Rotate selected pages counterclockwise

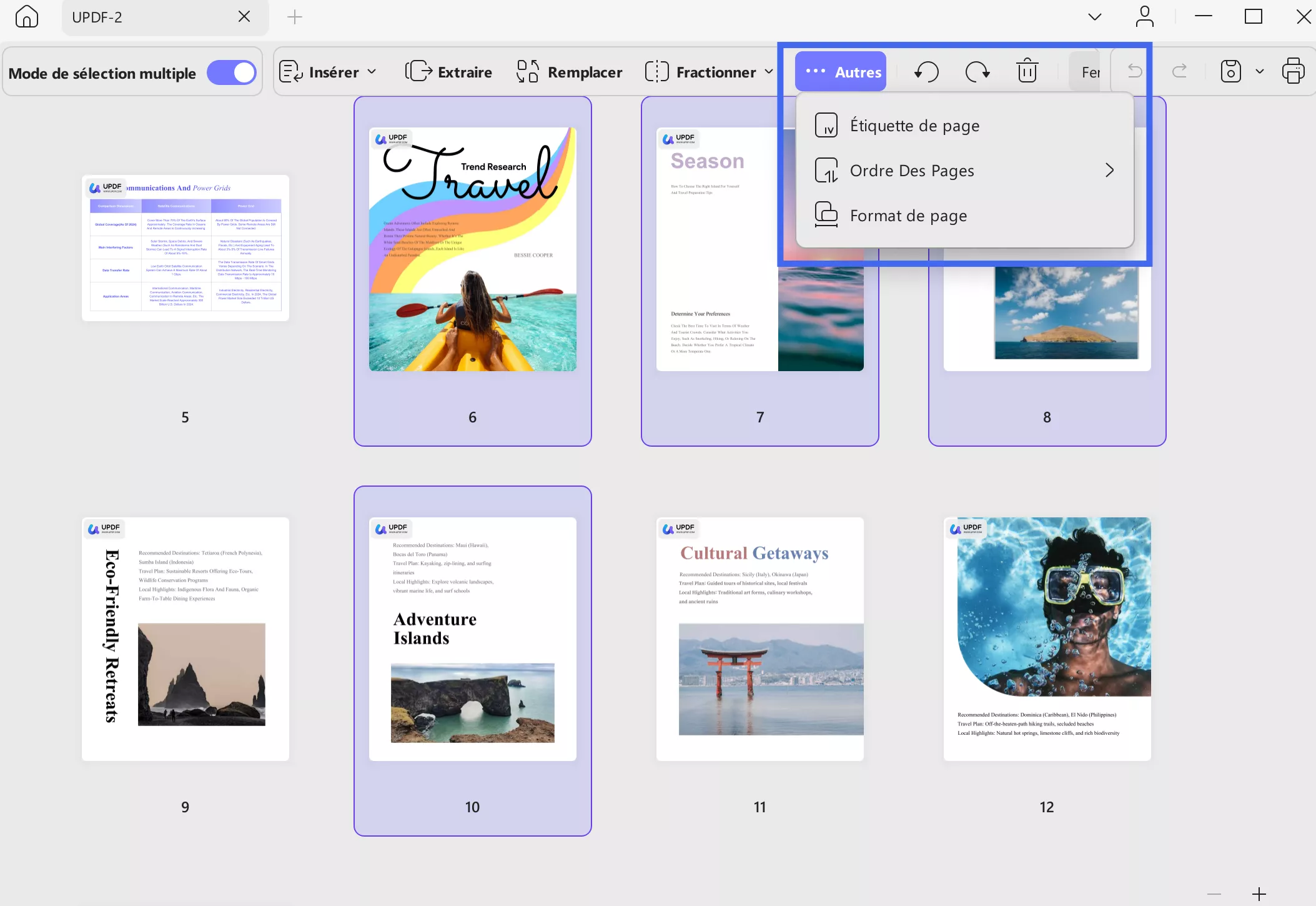tap(926, 72)
